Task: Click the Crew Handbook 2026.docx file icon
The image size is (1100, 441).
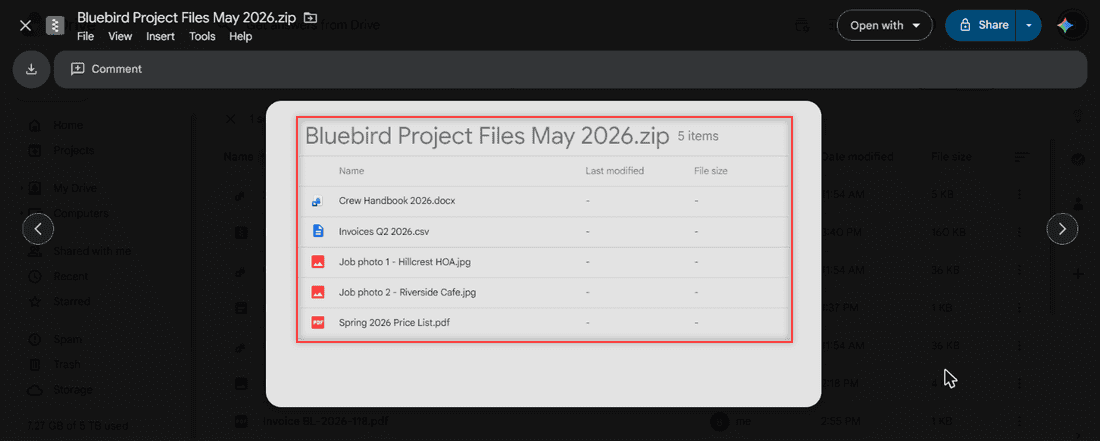Action: tap(317, 201)
